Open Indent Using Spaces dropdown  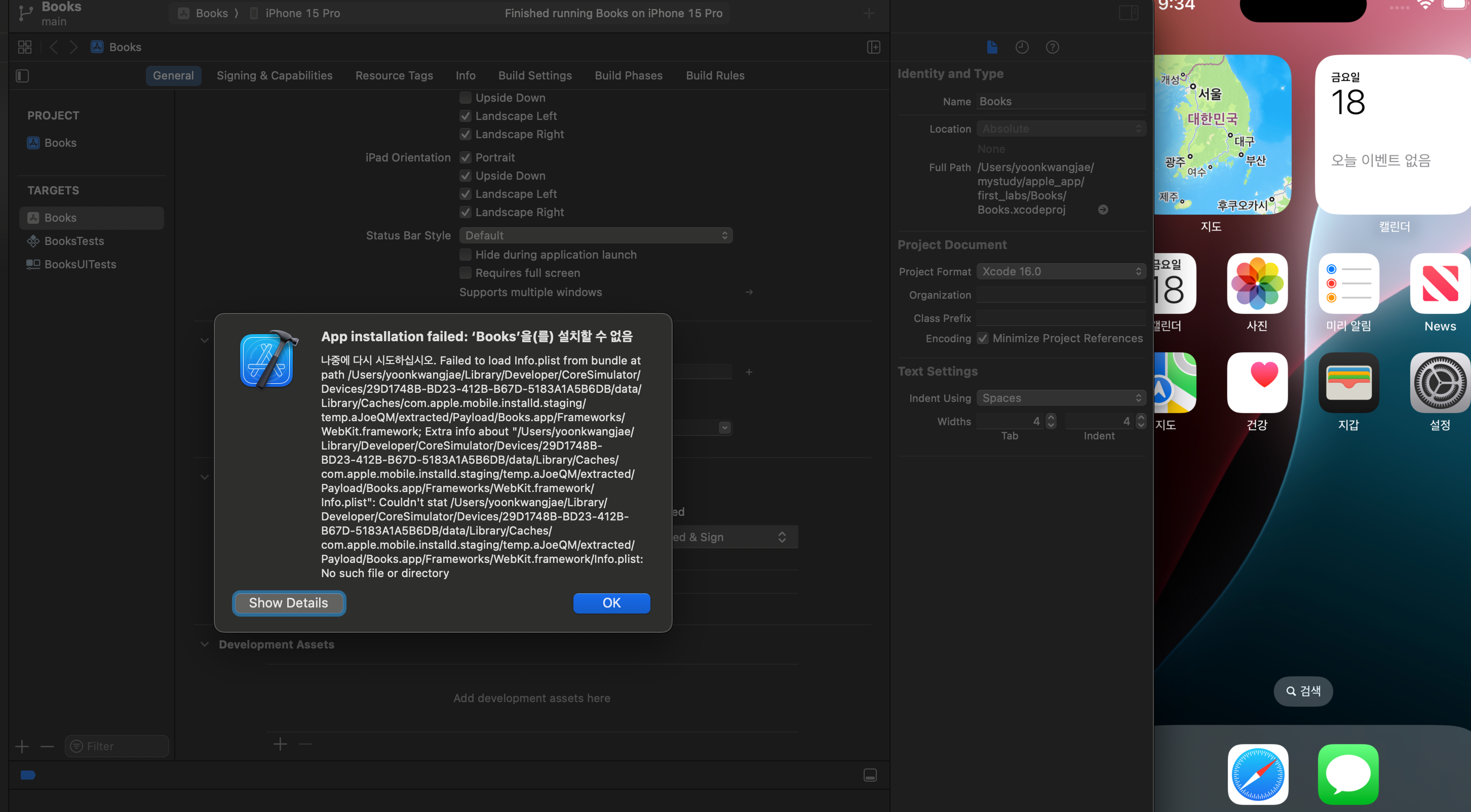pyautogui.click(x=1061, y=398)
